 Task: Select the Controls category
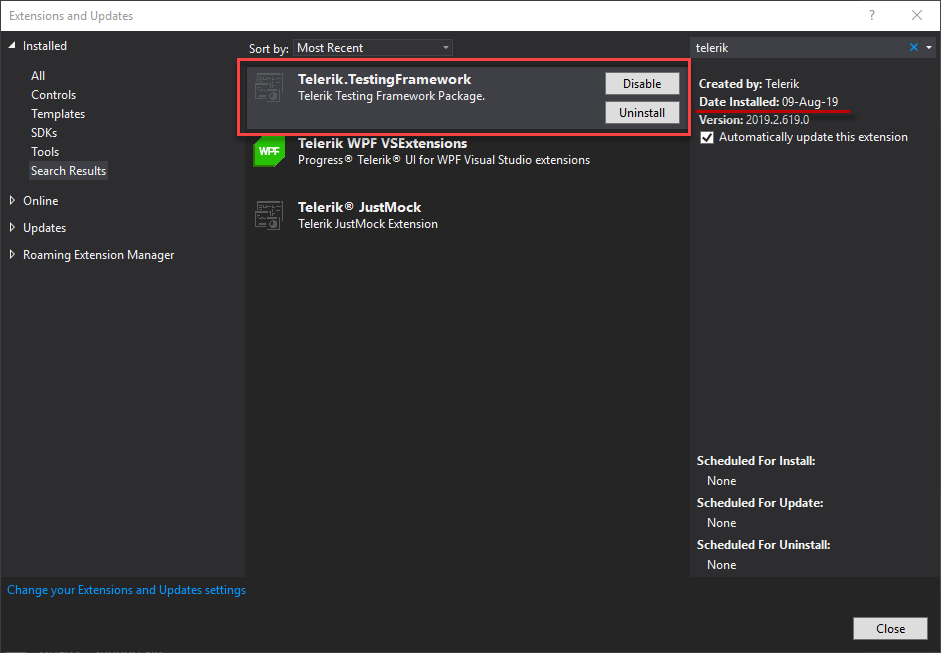pyautogui.click(x=53, y=95)
